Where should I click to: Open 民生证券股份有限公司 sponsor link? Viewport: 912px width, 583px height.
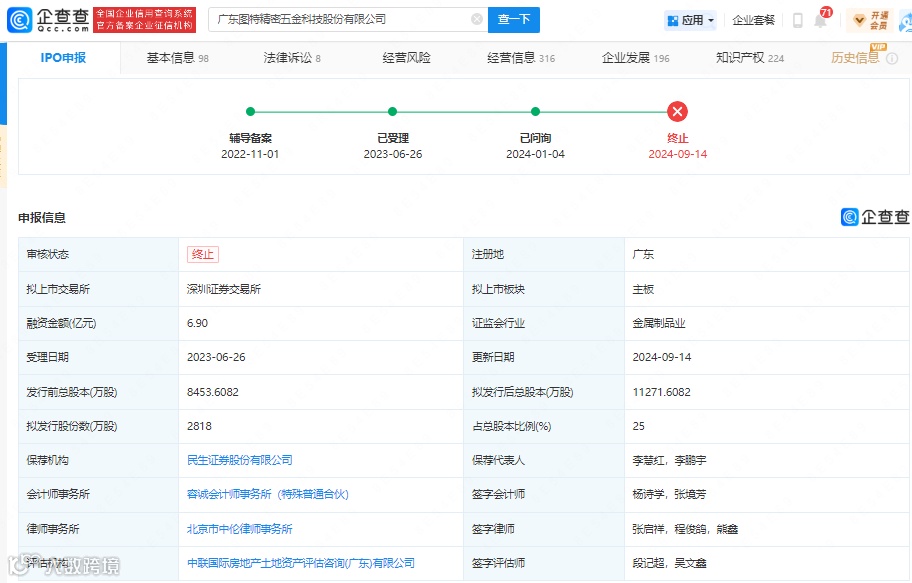pos(240,460)
